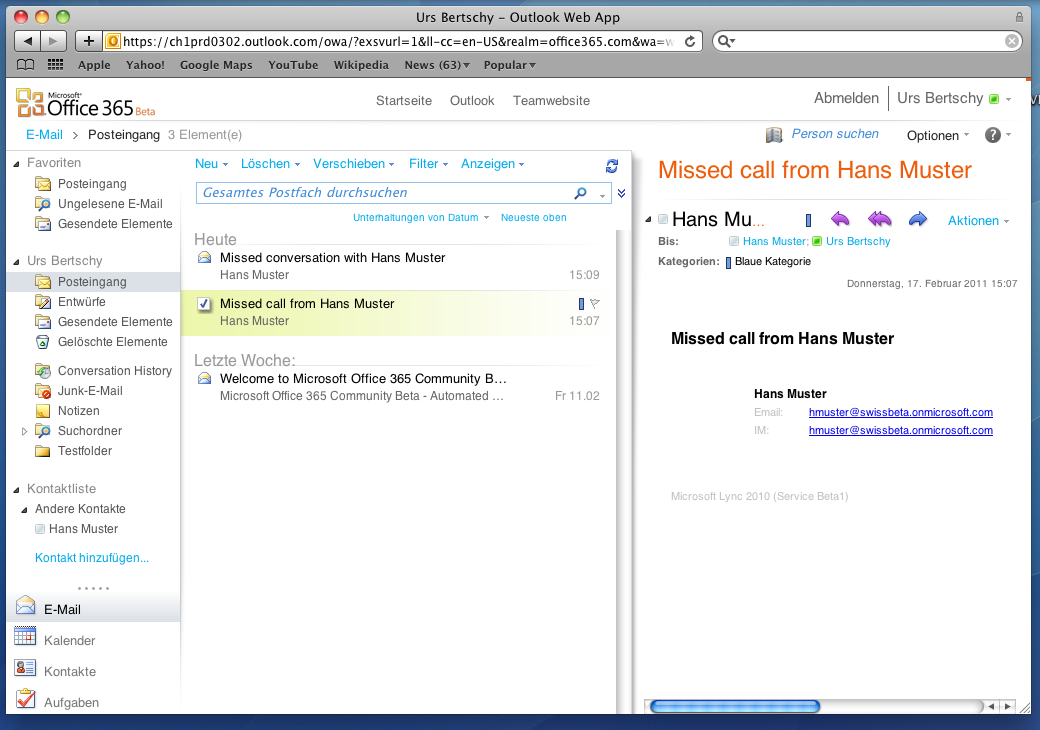Open the Kontakte module icon
The image size is (1040, 730).
(x=25, y=668)
